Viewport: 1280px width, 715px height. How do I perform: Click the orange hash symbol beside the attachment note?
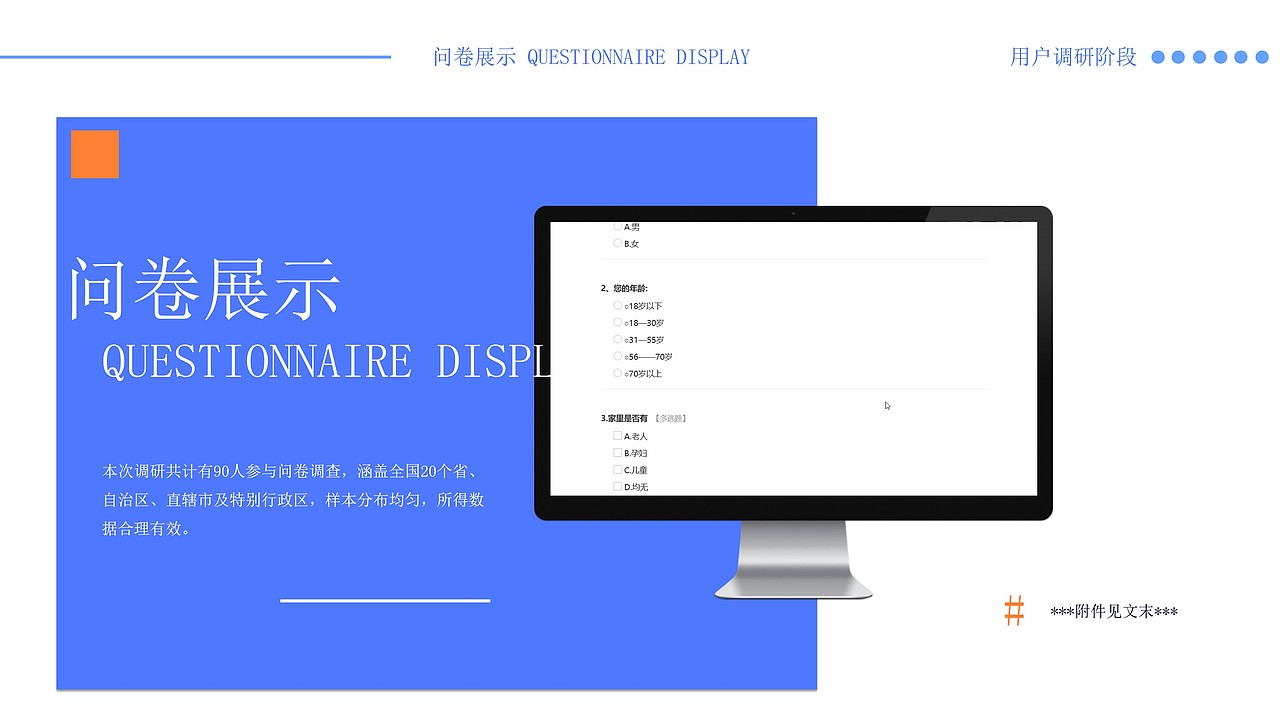point(1014,611)
